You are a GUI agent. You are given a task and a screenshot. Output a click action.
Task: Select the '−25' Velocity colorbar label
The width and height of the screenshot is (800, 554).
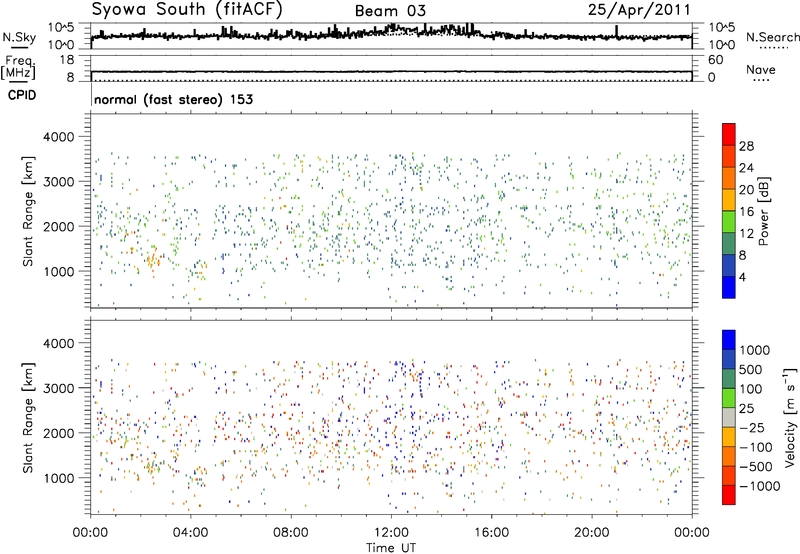pos(752,427)
